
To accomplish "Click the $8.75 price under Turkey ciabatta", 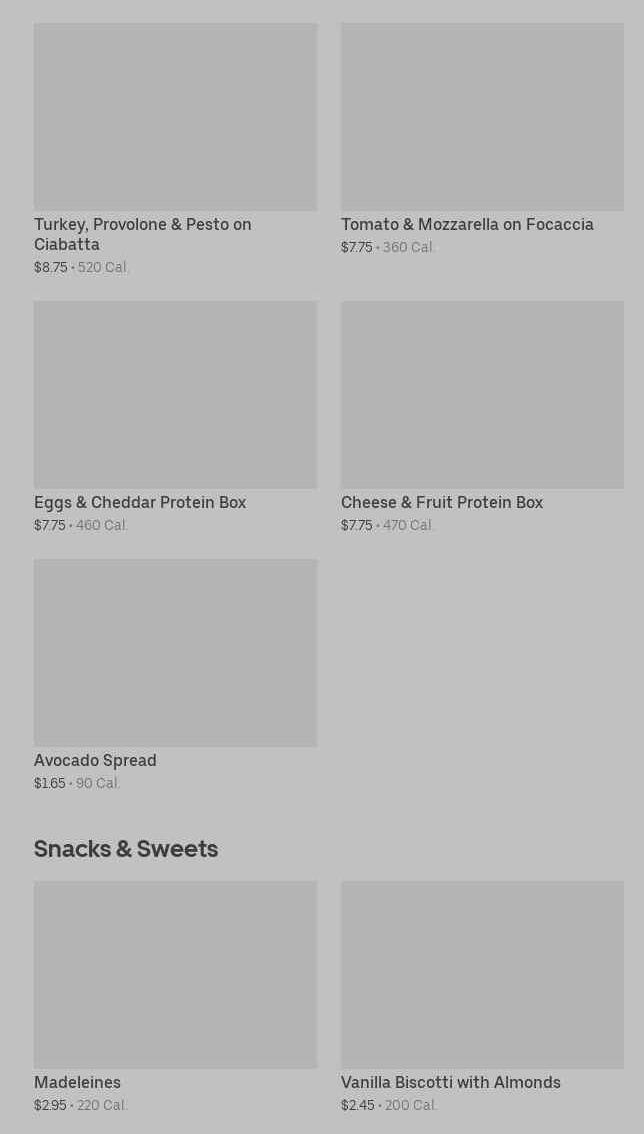I will (51, 268).
